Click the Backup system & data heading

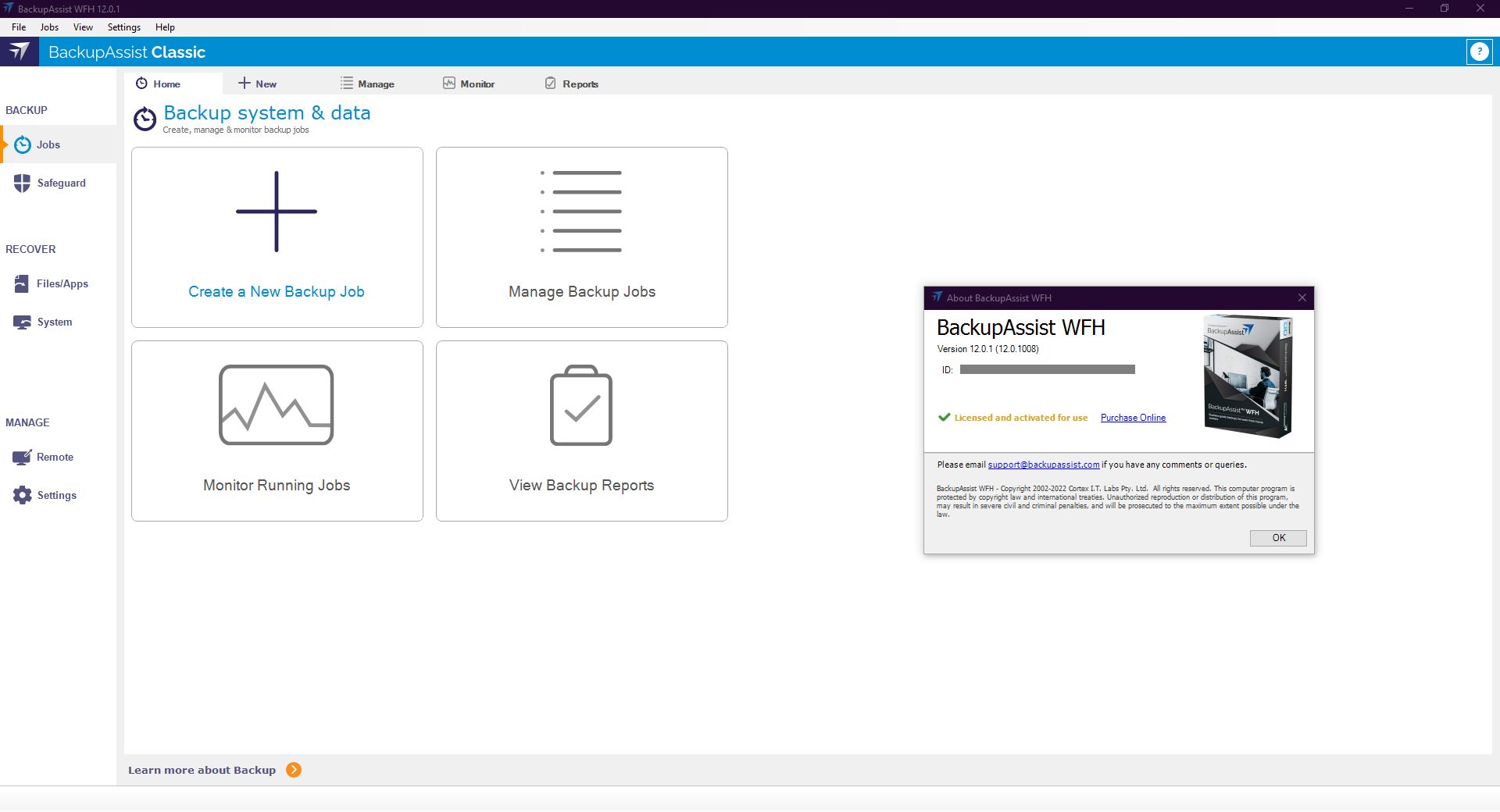[x=267, y=113]
